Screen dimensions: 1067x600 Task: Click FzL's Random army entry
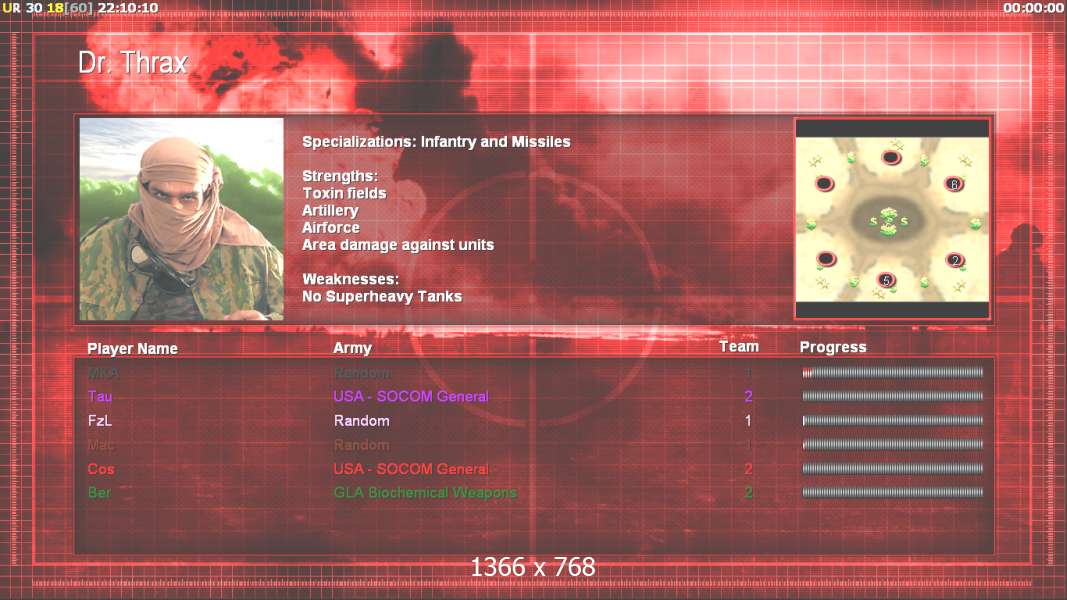361,420
